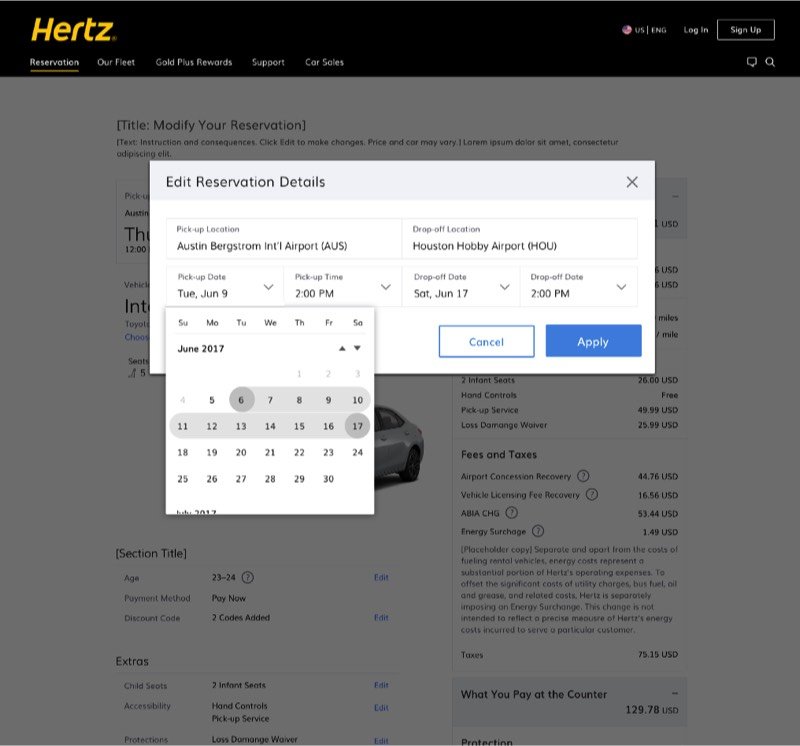Edit the Accessibility extras
The image size is (800, 746).
point(381,708)
